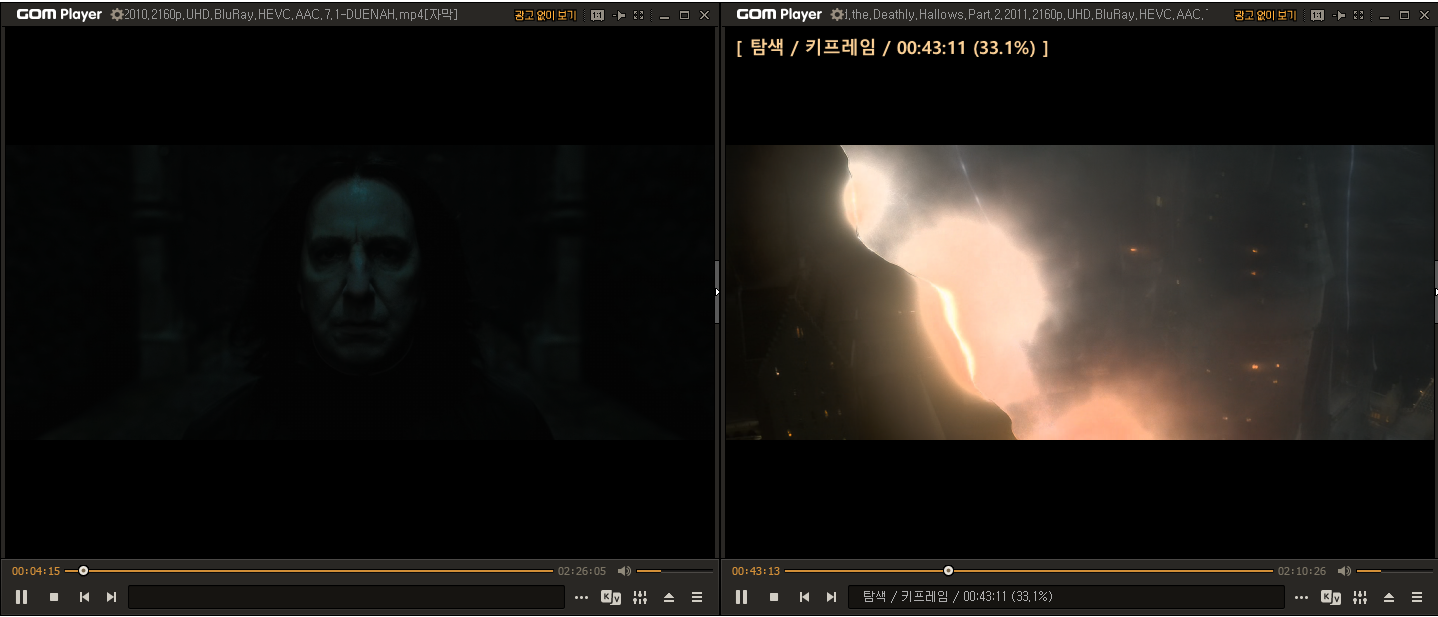
Task: Enter fullscreen in Deathly Hallows Part 2 window
Action: (x=1359, y=15)
